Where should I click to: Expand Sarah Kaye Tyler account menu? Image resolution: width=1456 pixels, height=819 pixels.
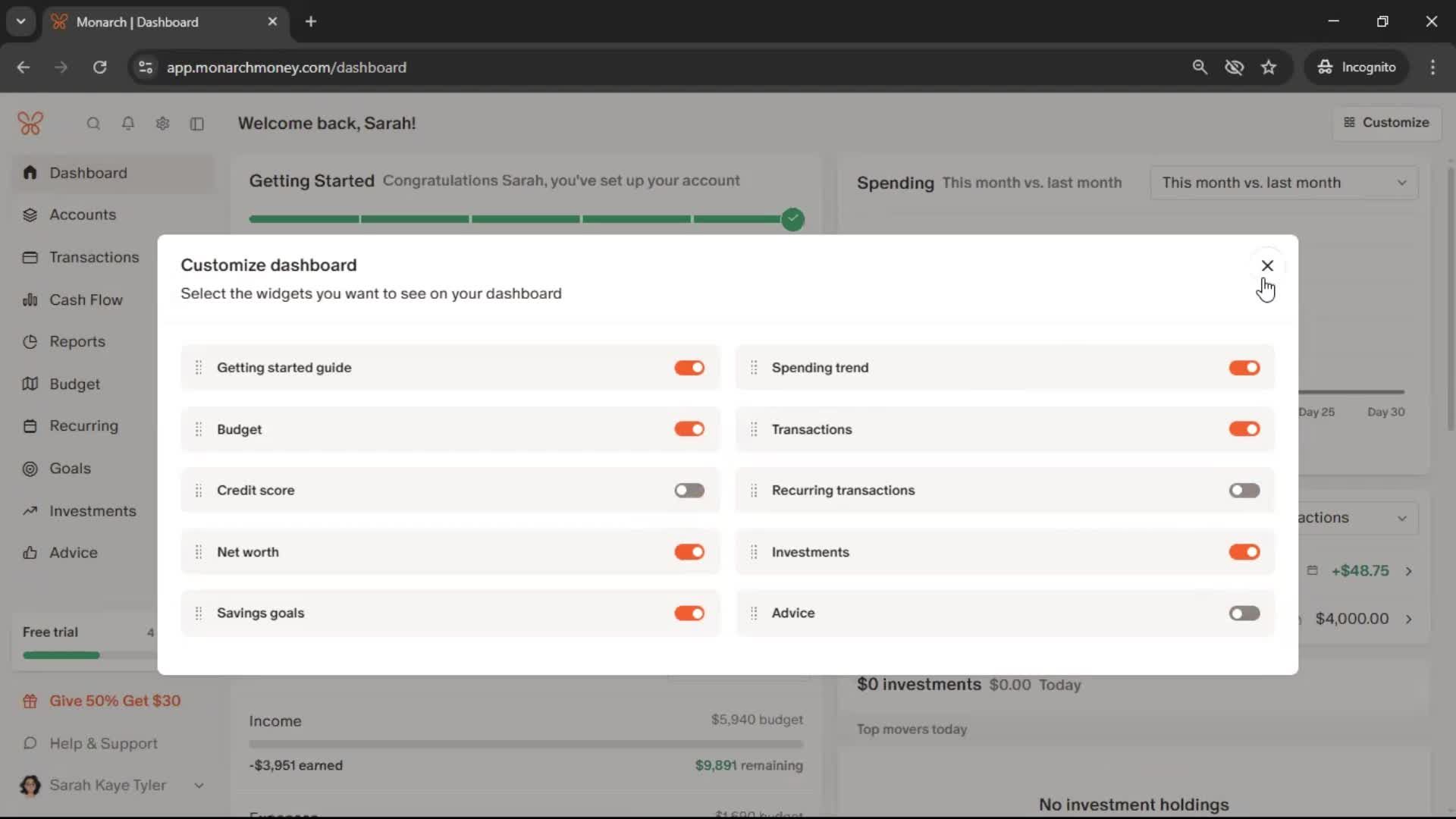199,786
